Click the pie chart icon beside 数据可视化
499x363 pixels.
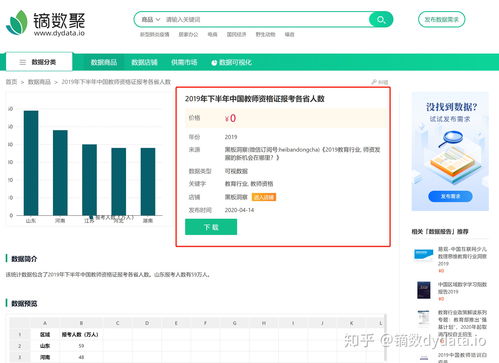(214, 63)
